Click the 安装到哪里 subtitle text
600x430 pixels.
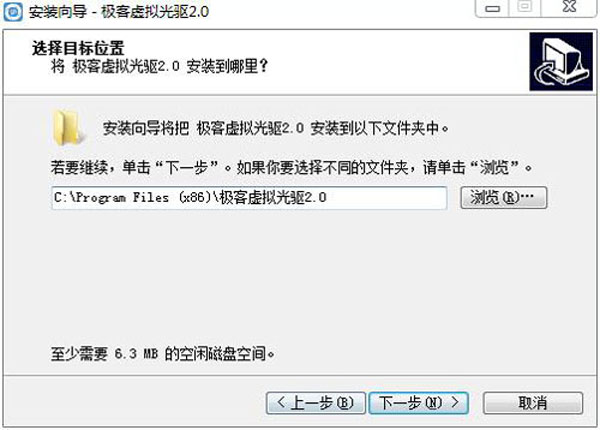pos(160,66)
